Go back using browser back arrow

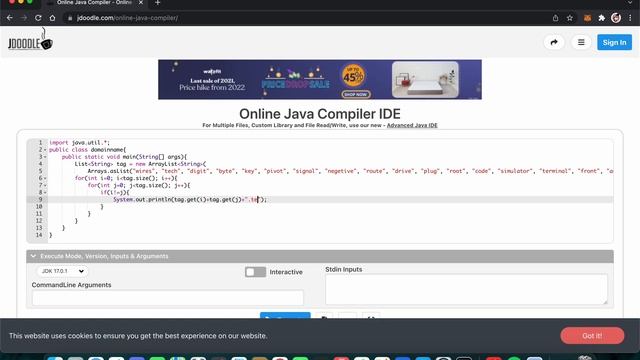coord(9,18)
